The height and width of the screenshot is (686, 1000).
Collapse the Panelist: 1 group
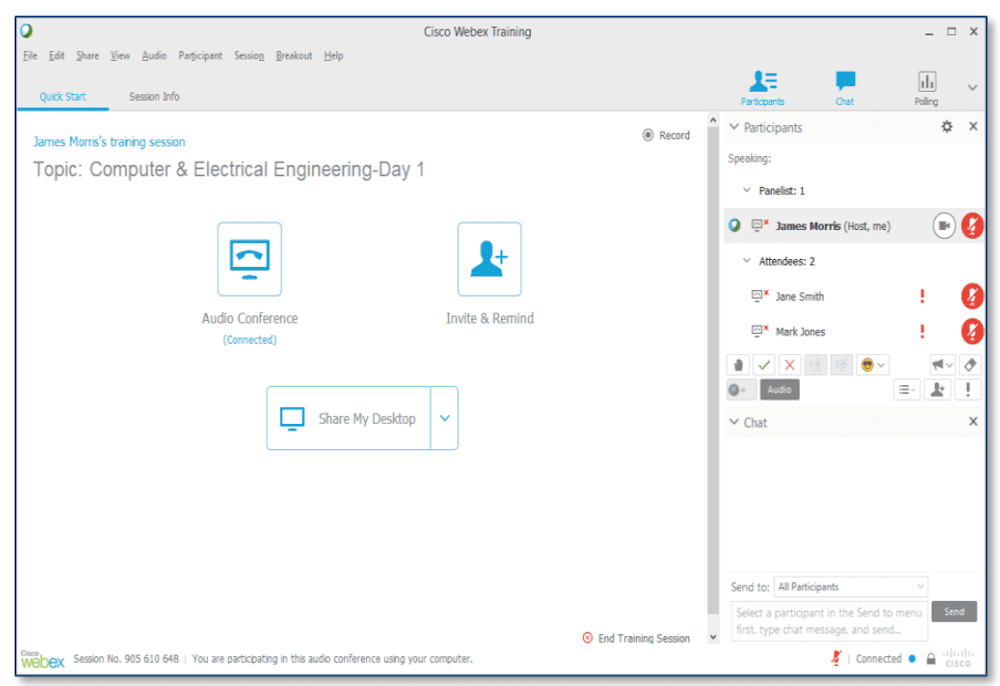747,190
